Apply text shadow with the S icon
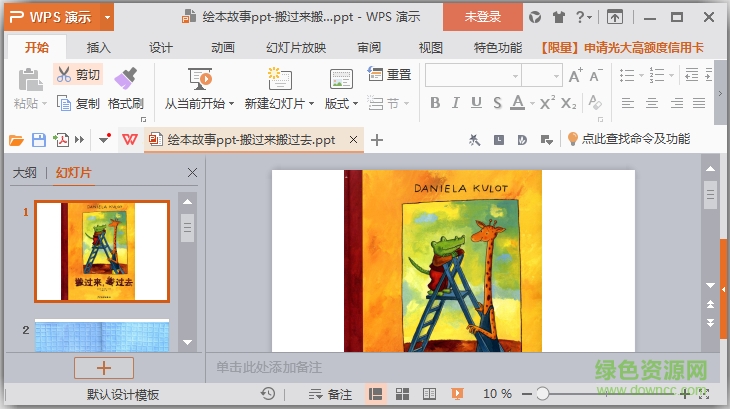 coord(497,103)
